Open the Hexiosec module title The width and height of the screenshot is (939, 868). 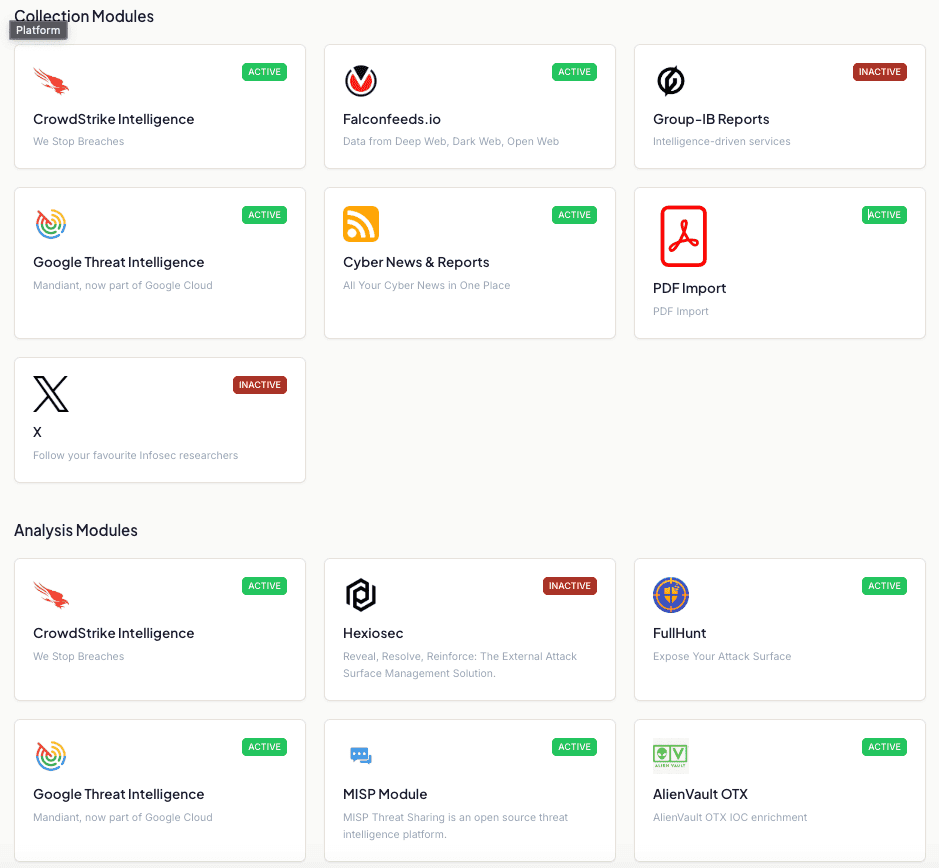(373, 633)
